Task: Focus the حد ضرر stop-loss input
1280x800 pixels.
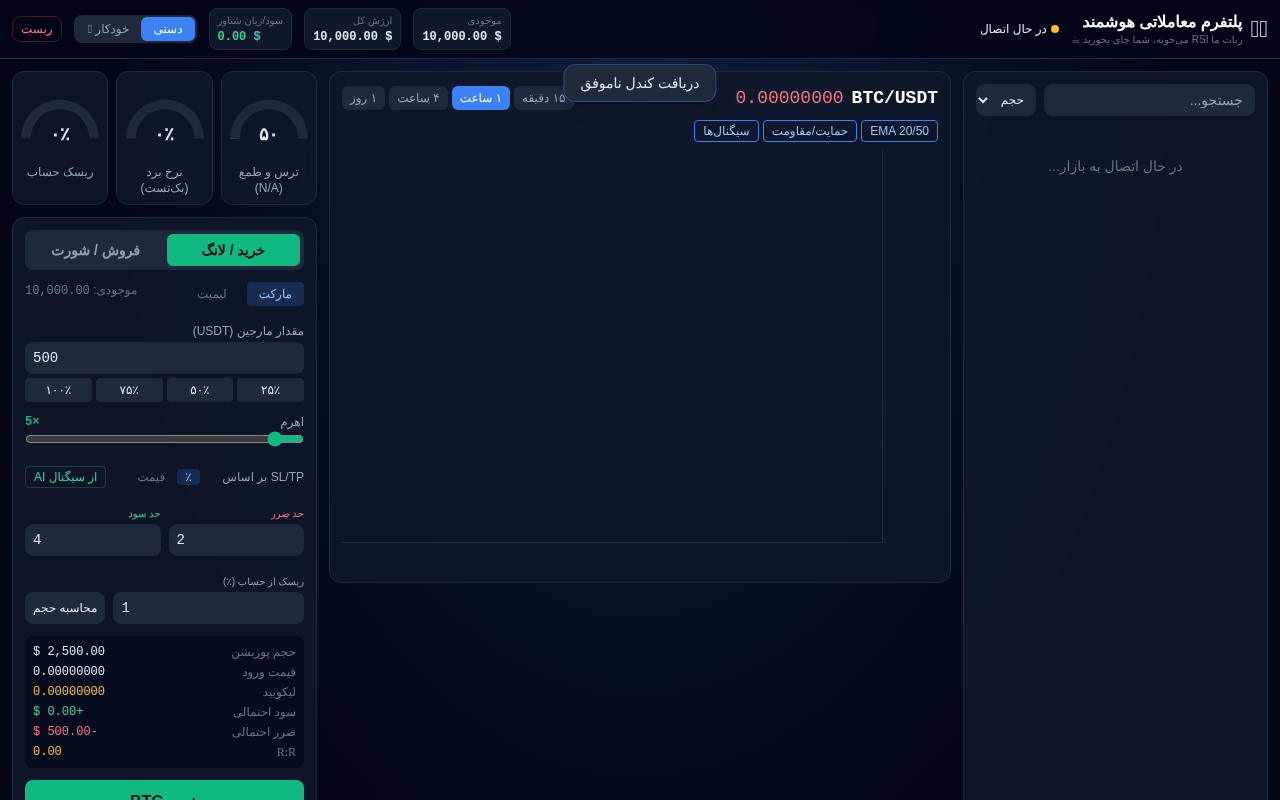Action: [236, 540]
